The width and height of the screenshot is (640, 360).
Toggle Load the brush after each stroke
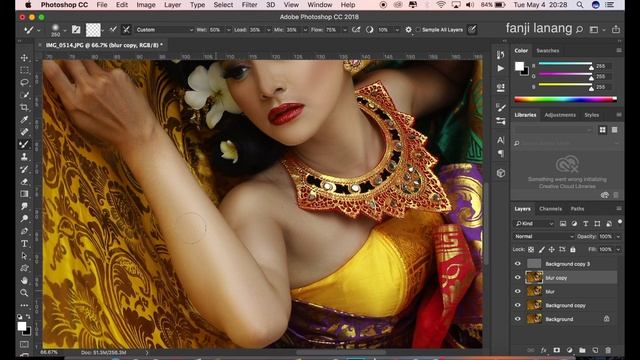tap(113, 29)
